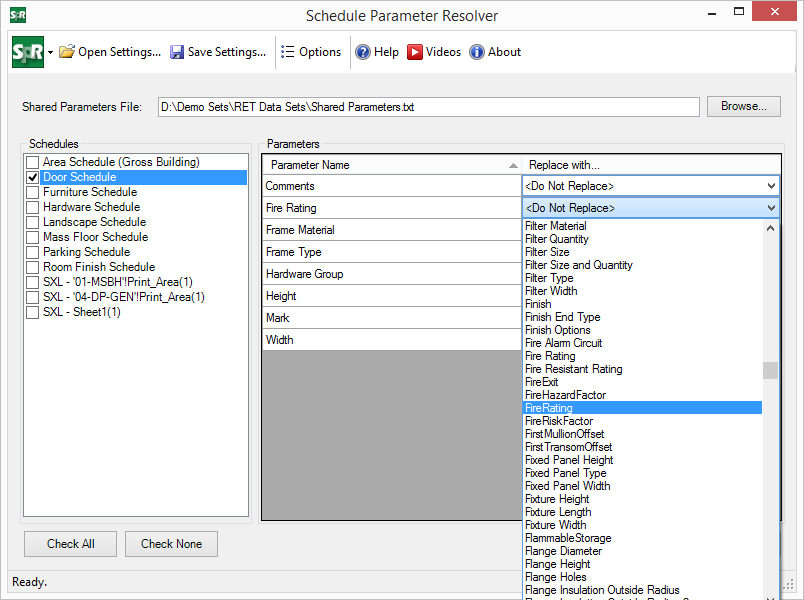Click the Open Settings folder icon
This screenshot has width=804, height=600.
67,52
